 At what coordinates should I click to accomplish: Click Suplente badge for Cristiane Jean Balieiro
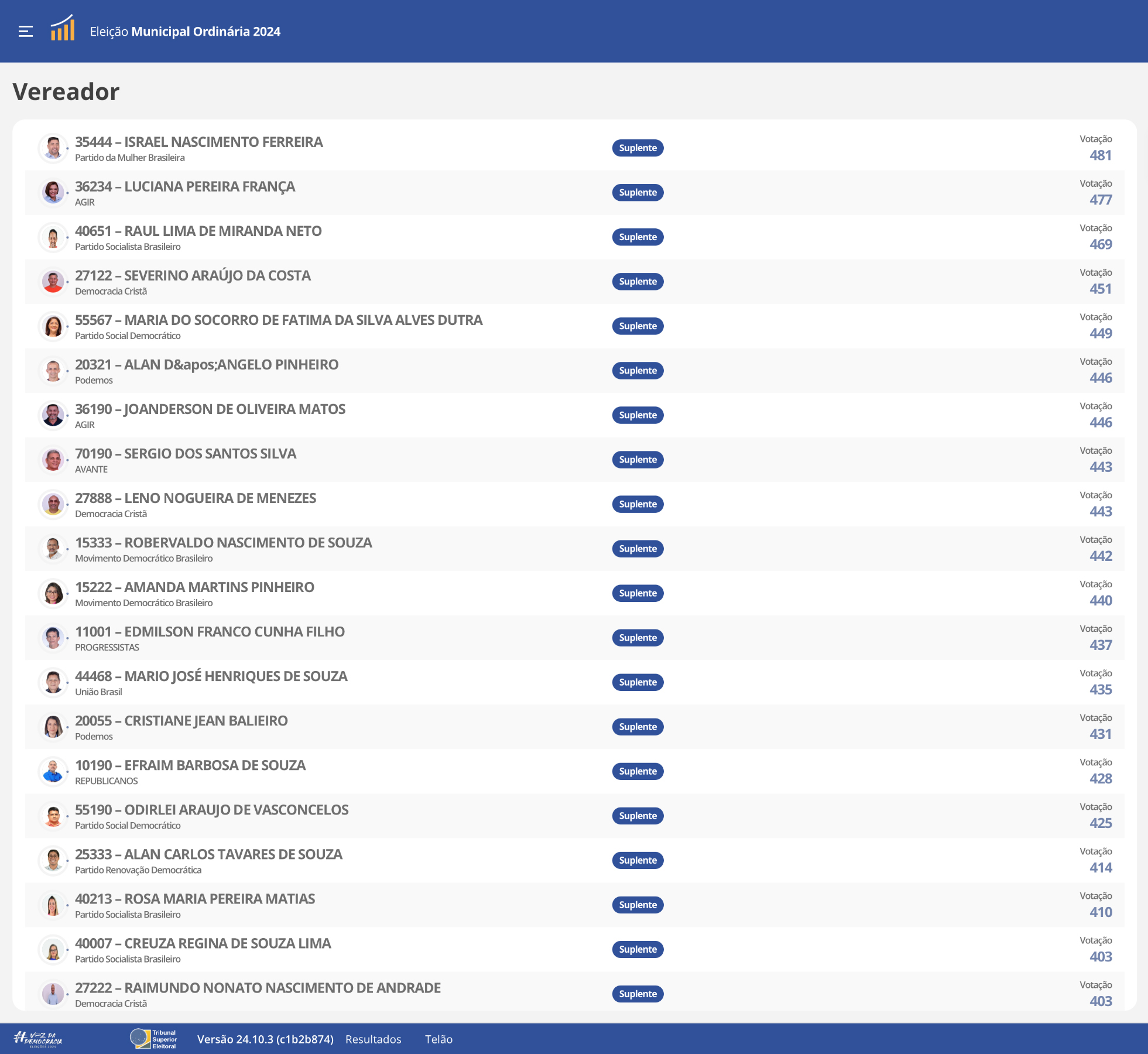638,727
